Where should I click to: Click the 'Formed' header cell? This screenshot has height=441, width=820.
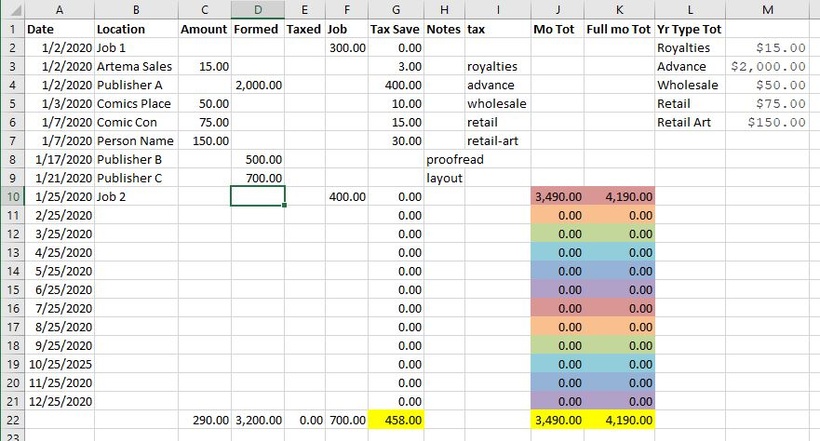click(x=258, y=29)
